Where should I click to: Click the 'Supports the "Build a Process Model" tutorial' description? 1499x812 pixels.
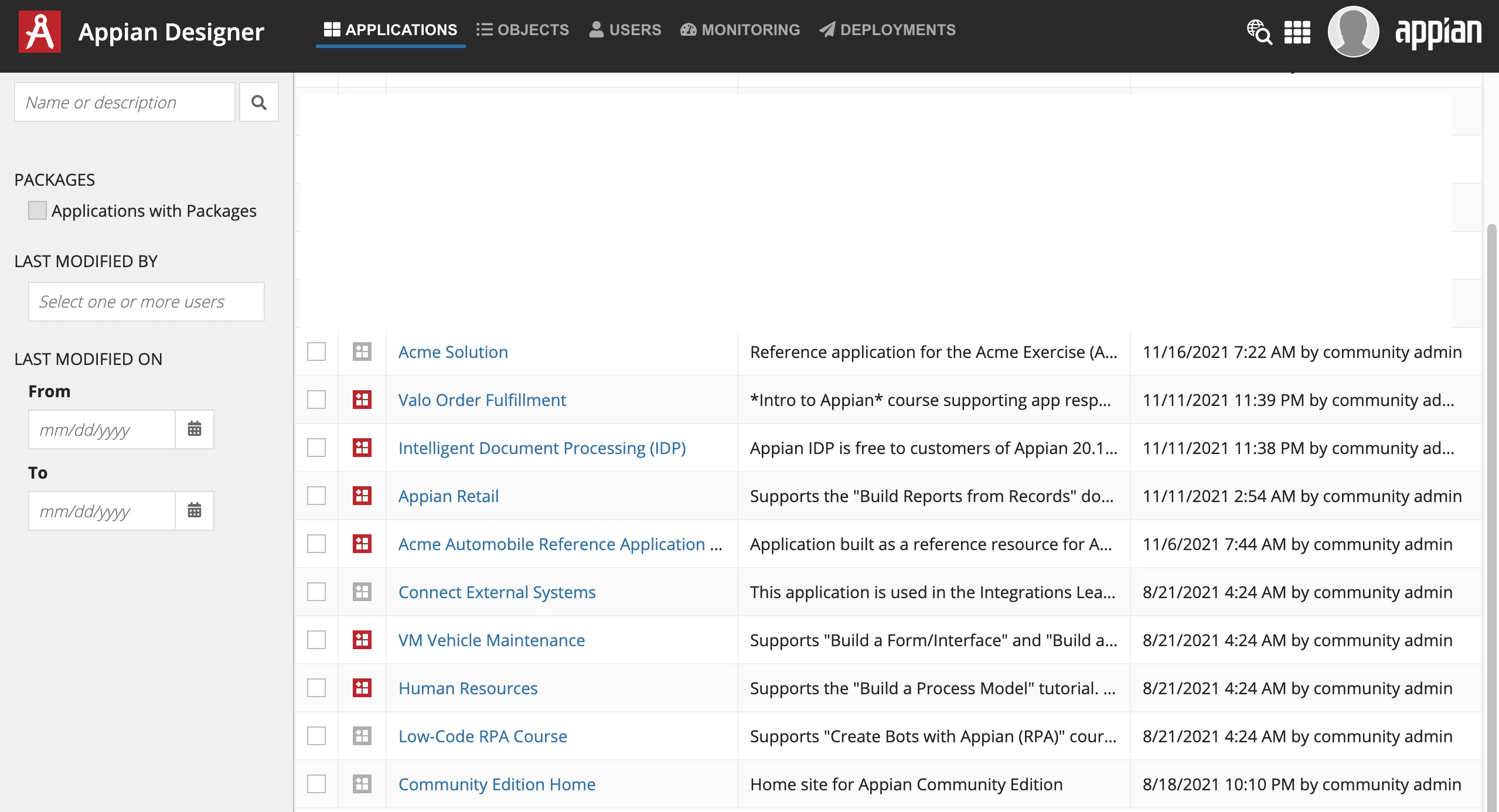932,688
